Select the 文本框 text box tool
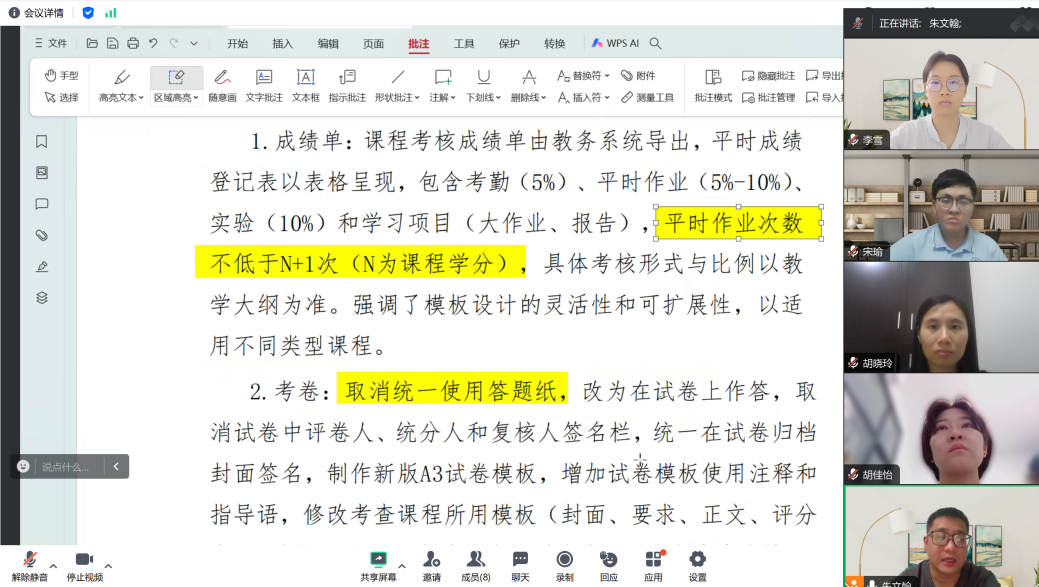 tap(306, 85)
